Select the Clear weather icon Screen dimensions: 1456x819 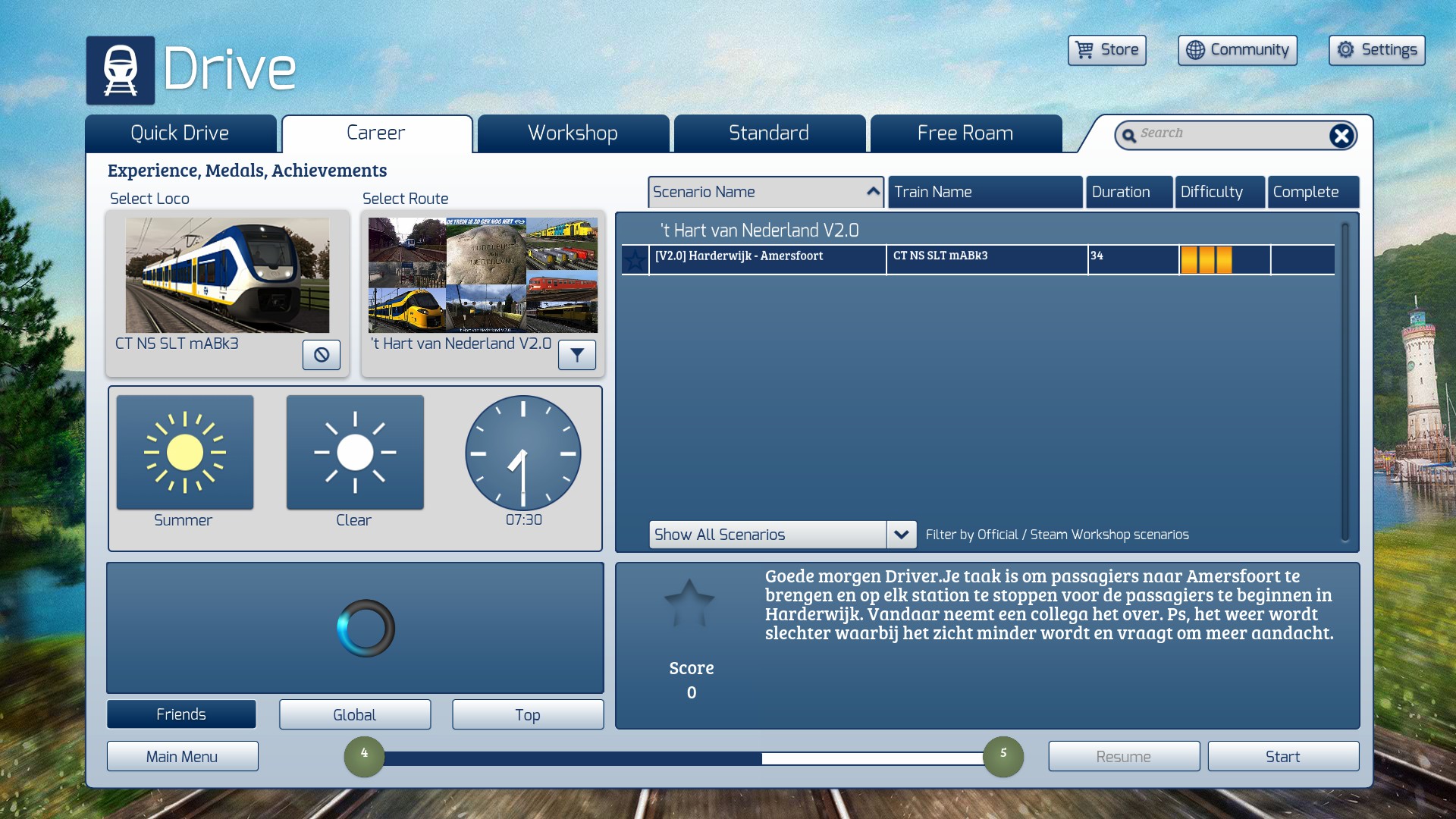pos(355,453)
